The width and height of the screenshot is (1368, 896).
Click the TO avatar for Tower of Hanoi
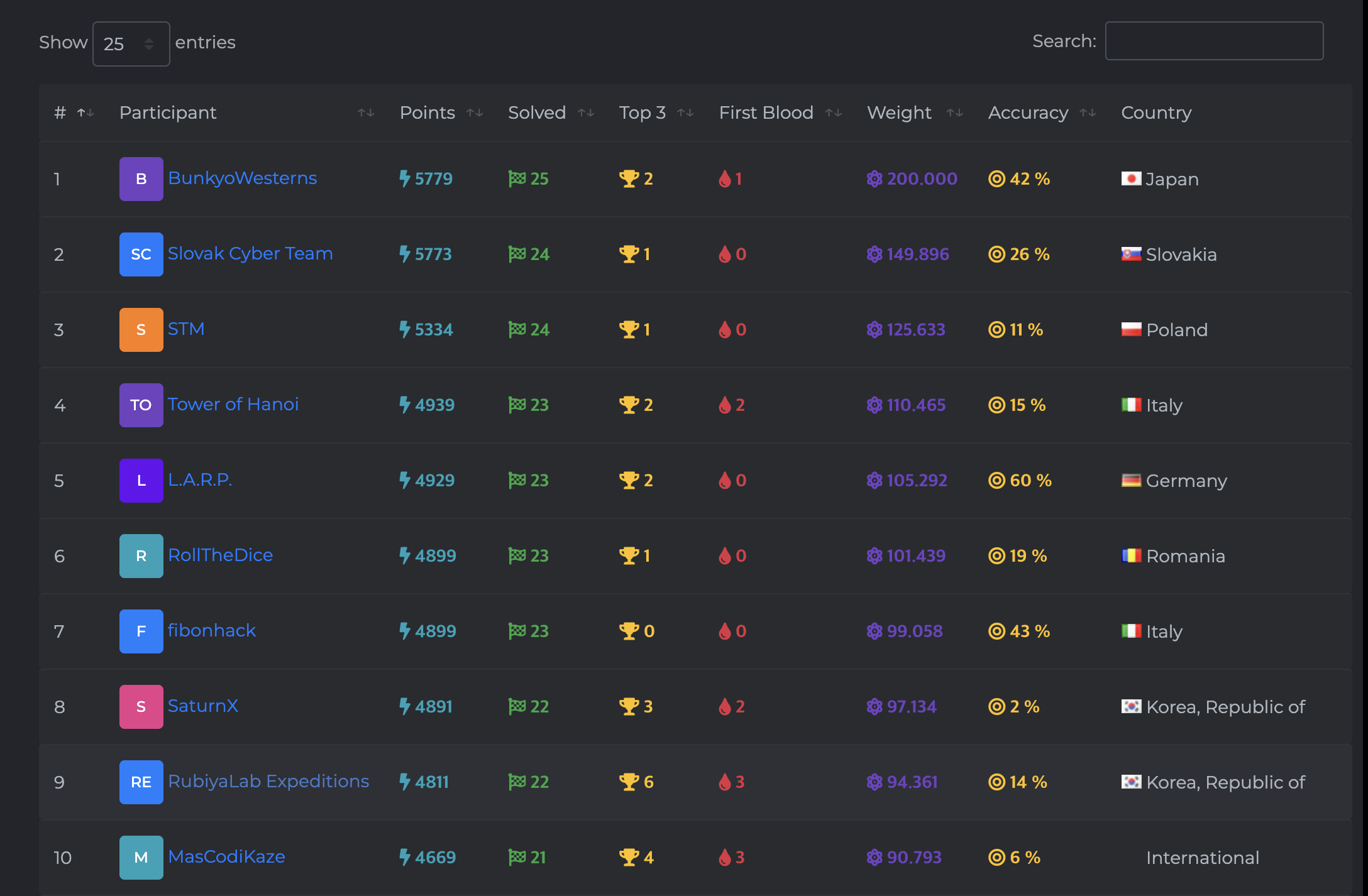point(141,405)
